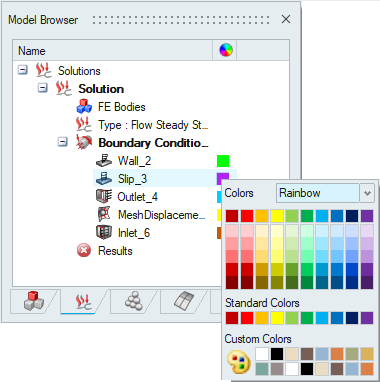This screenshot has width=380, height=382.
Task: Choose dark red in Standard Colors row
Action: click(x=232, y=318)
